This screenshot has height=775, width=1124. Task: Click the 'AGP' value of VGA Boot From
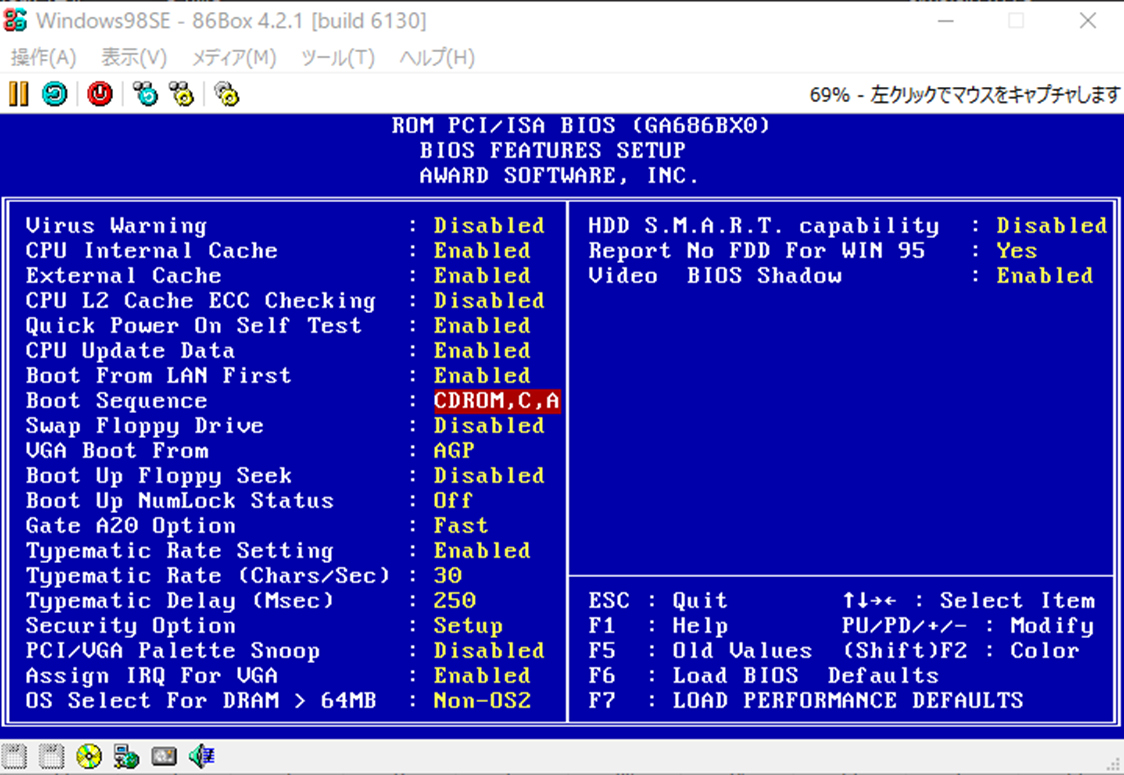(454, 451)
